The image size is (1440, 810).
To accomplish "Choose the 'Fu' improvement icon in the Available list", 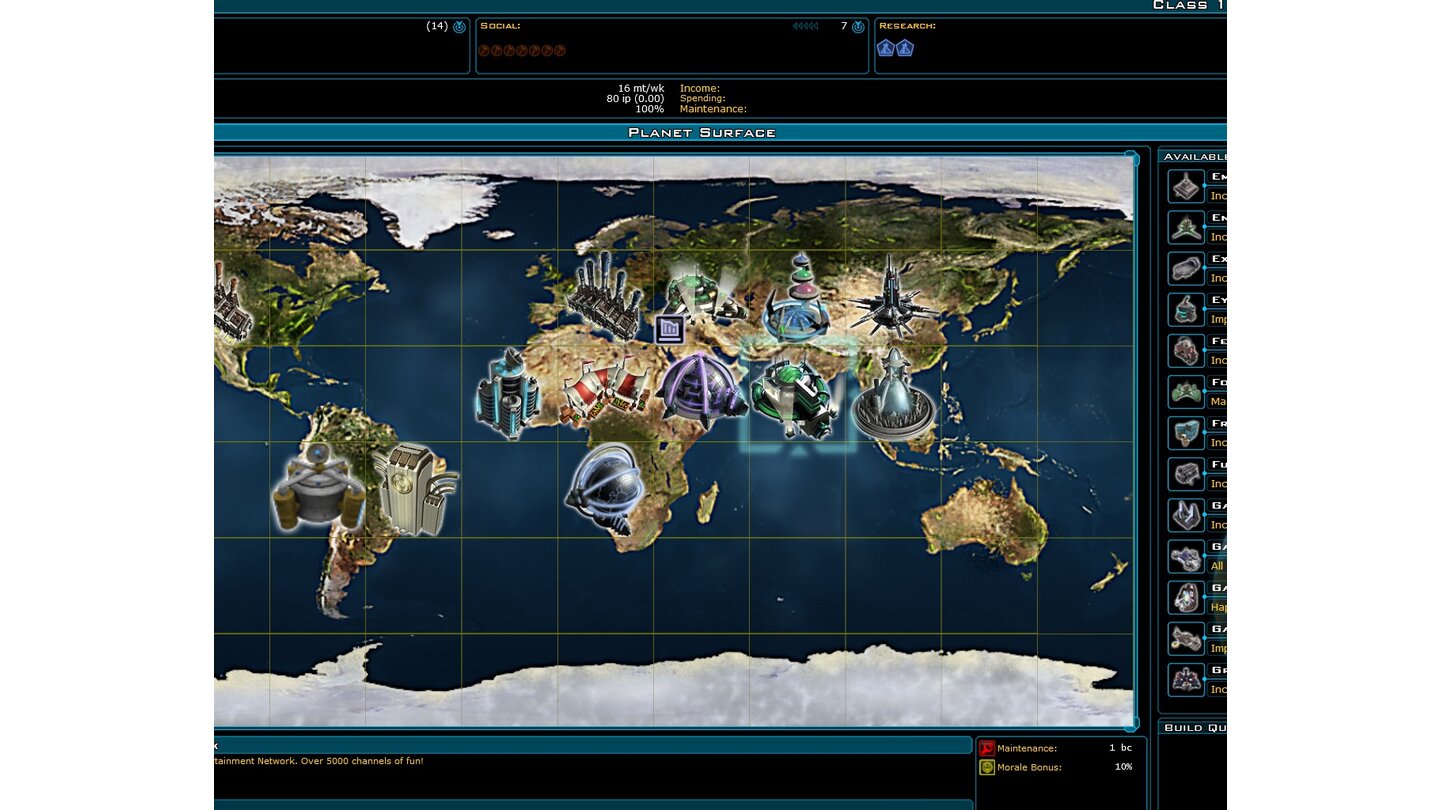I will tap(1186, 473).
